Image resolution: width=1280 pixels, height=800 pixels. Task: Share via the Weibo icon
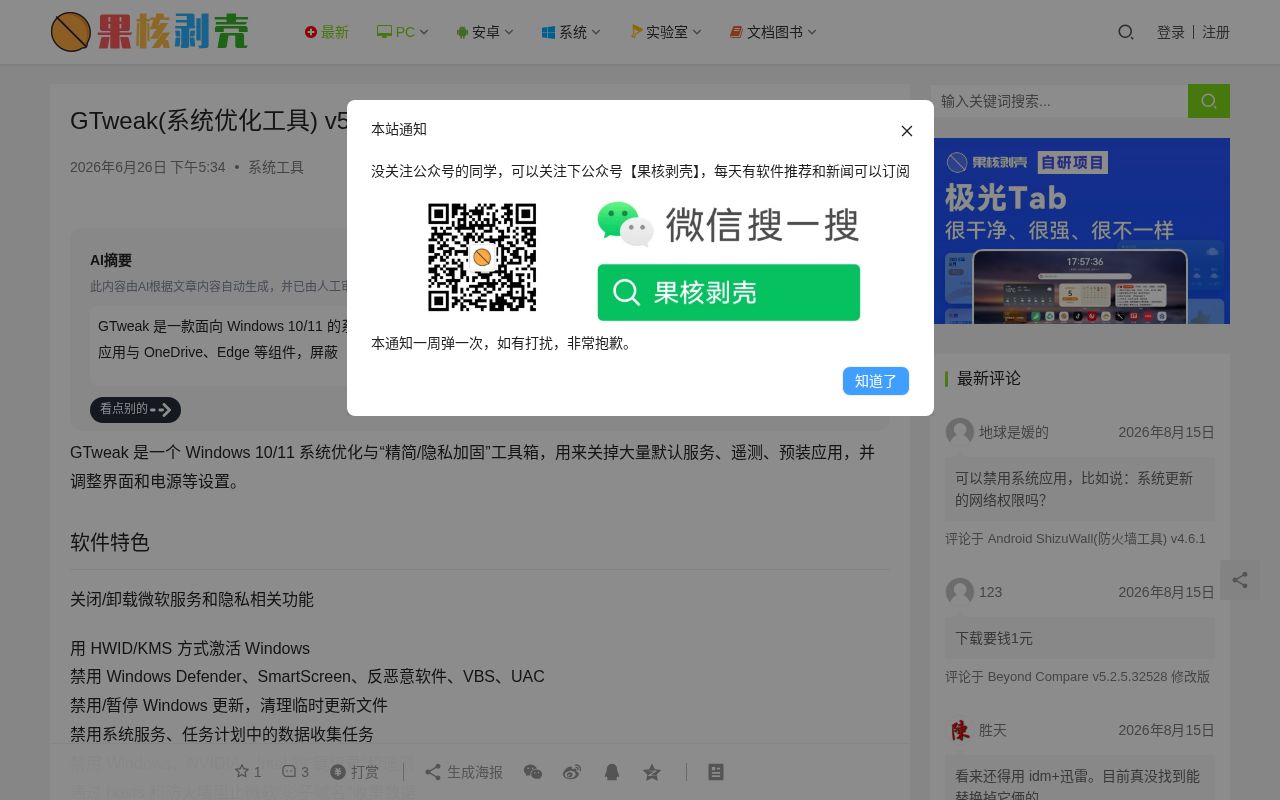tap(572, 772)
